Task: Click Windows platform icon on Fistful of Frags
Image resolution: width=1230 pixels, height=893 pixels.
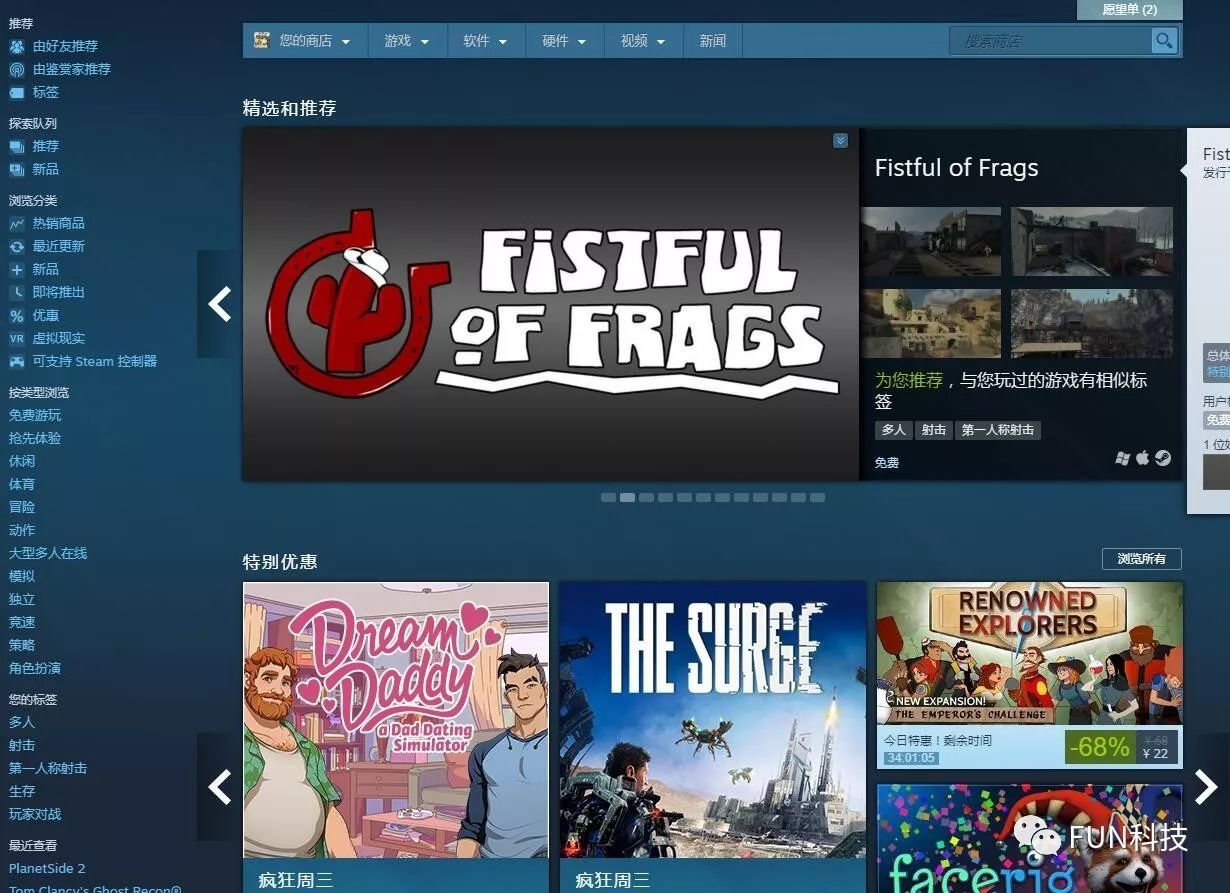Action: 1123,458
